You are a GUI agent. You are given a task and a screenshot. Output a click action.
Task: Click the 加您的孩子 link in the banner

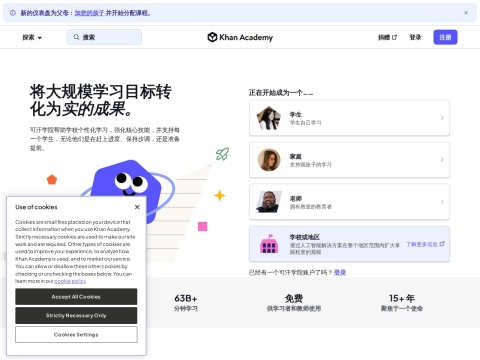89,13
